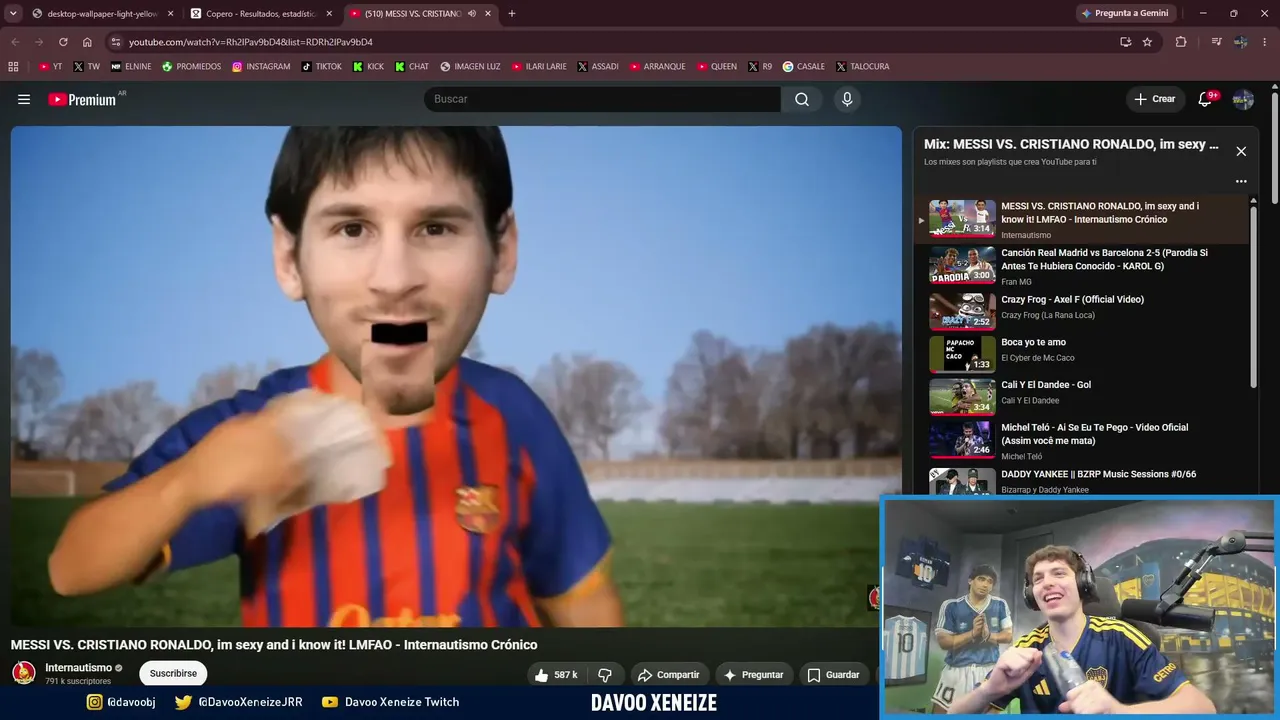The height and width of the screenshot is (720, 1280).
Task: Select Boca yo te amo playlist item
Action: (x=1082, y=352)
